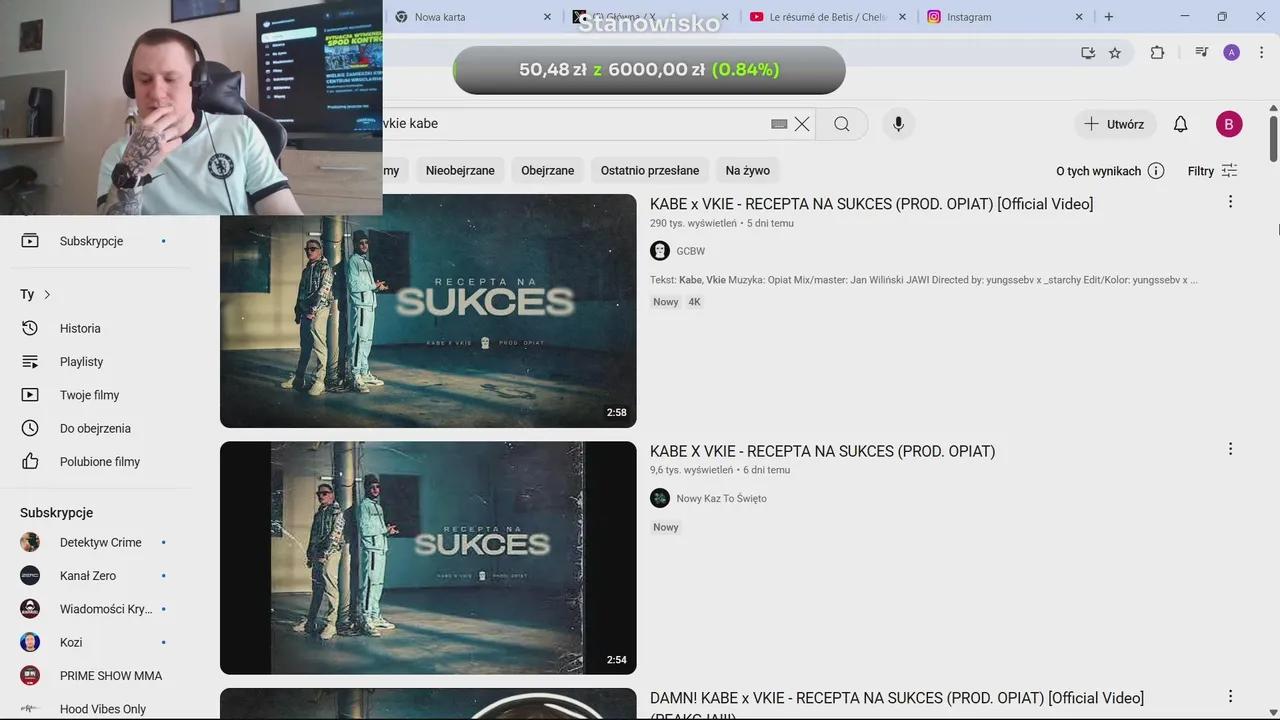The width and height of the screenshot is (1280, 720).
Task: Start voice search with the microphone icon
Action: [x=898, y=123]
